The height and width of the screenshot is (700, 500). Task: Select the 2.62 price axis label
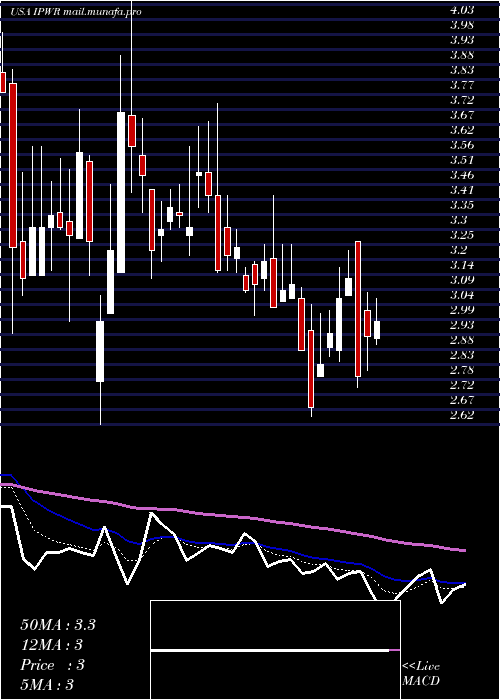(x=462, y=414)
